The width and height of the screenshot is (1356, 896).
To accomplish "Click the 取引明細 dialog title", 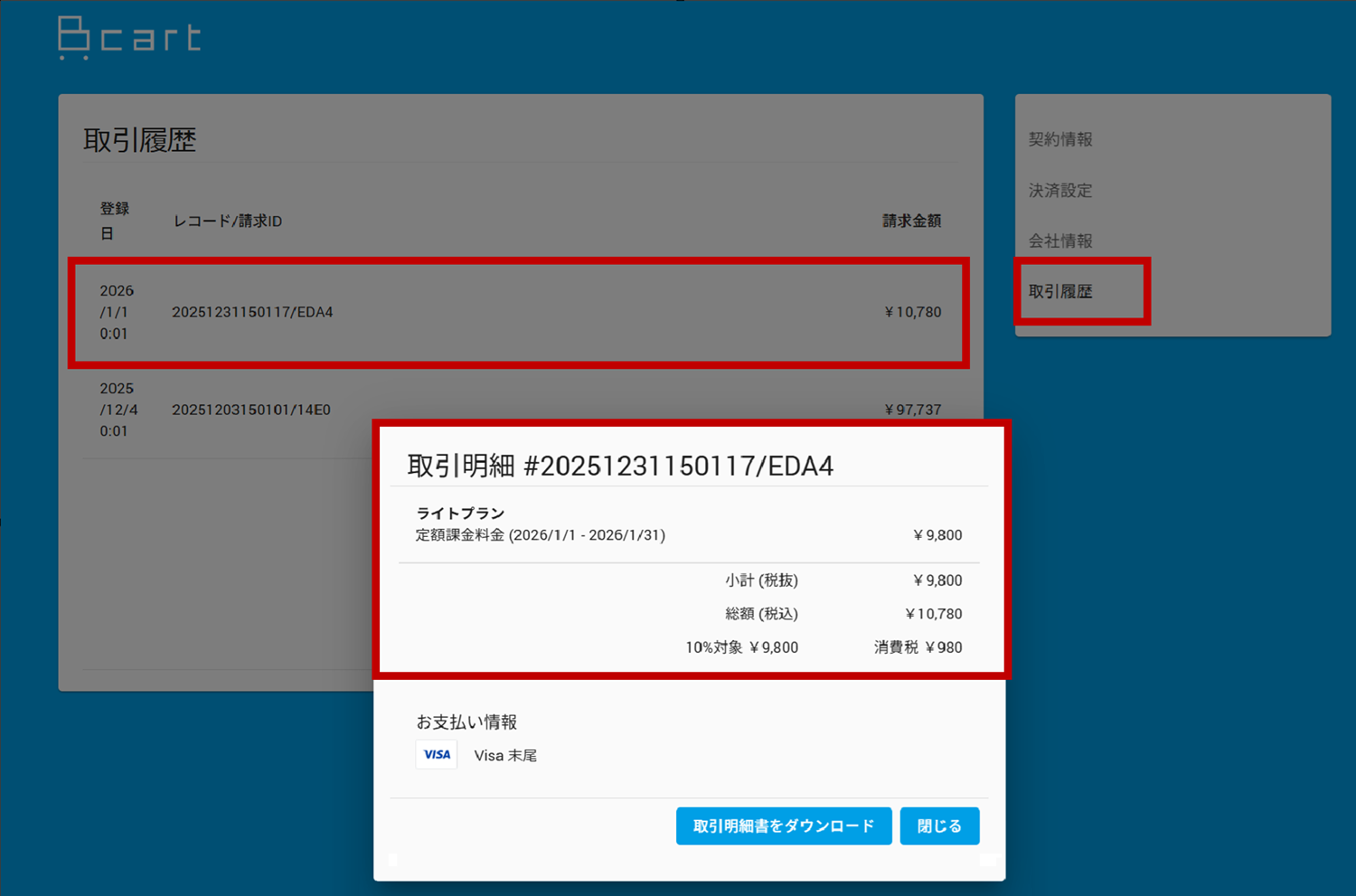I will pos(620,466).
